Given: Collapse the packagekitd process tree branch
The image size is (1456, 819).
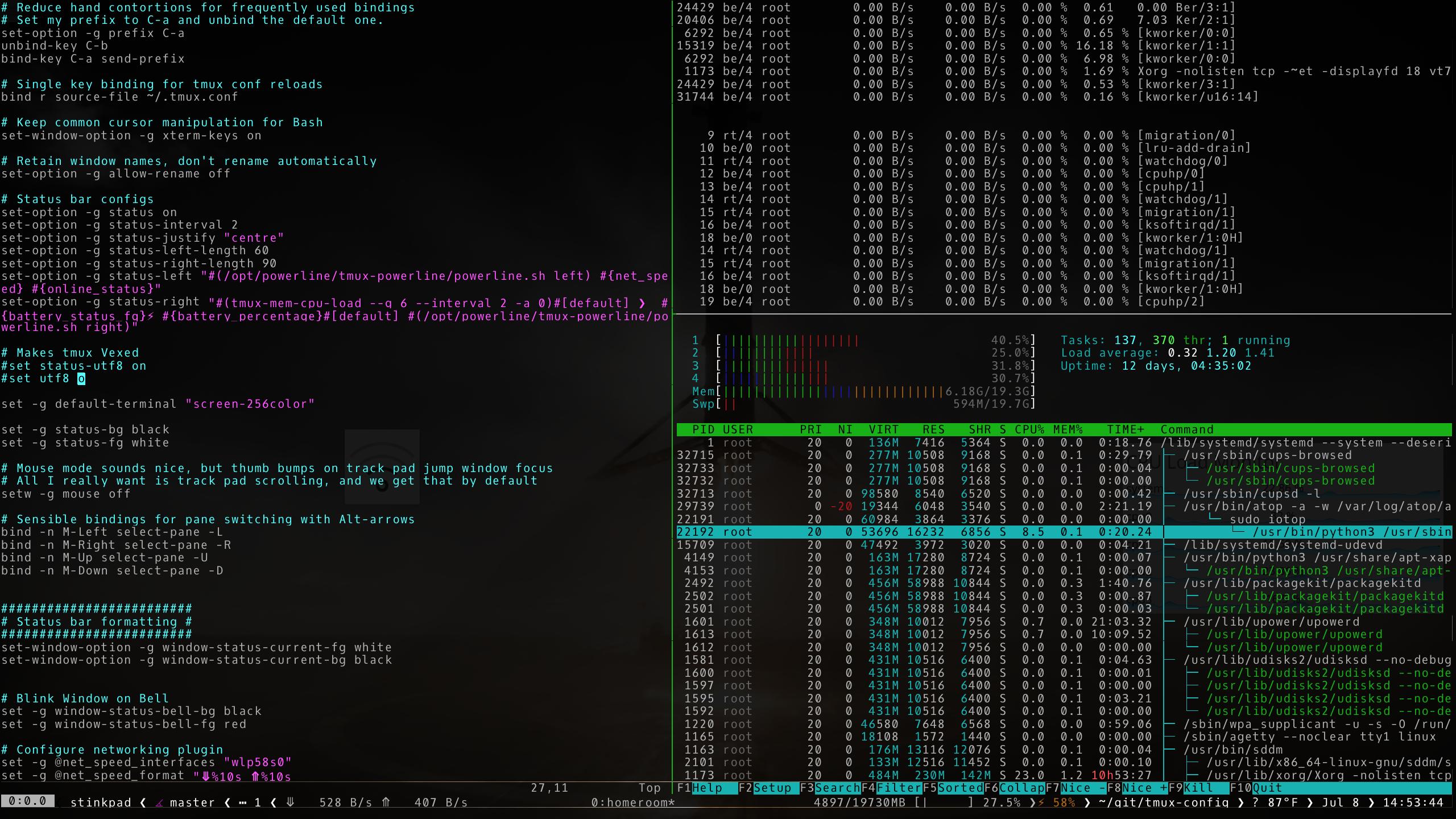Looking at the screenshot, I should (x=1170, y=584).
